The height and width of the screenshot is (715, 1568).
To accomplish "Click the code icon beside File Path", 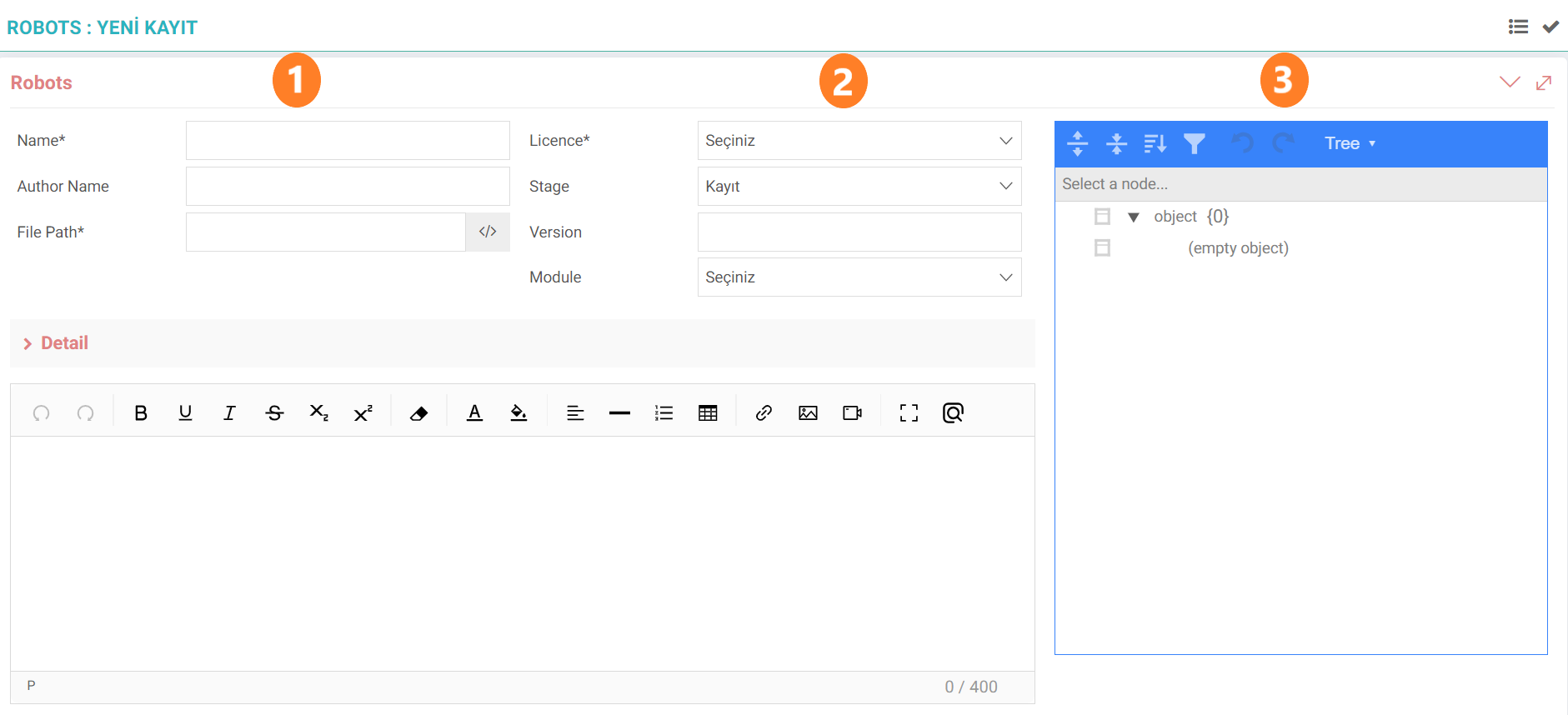I will click(x=488, y=232).
